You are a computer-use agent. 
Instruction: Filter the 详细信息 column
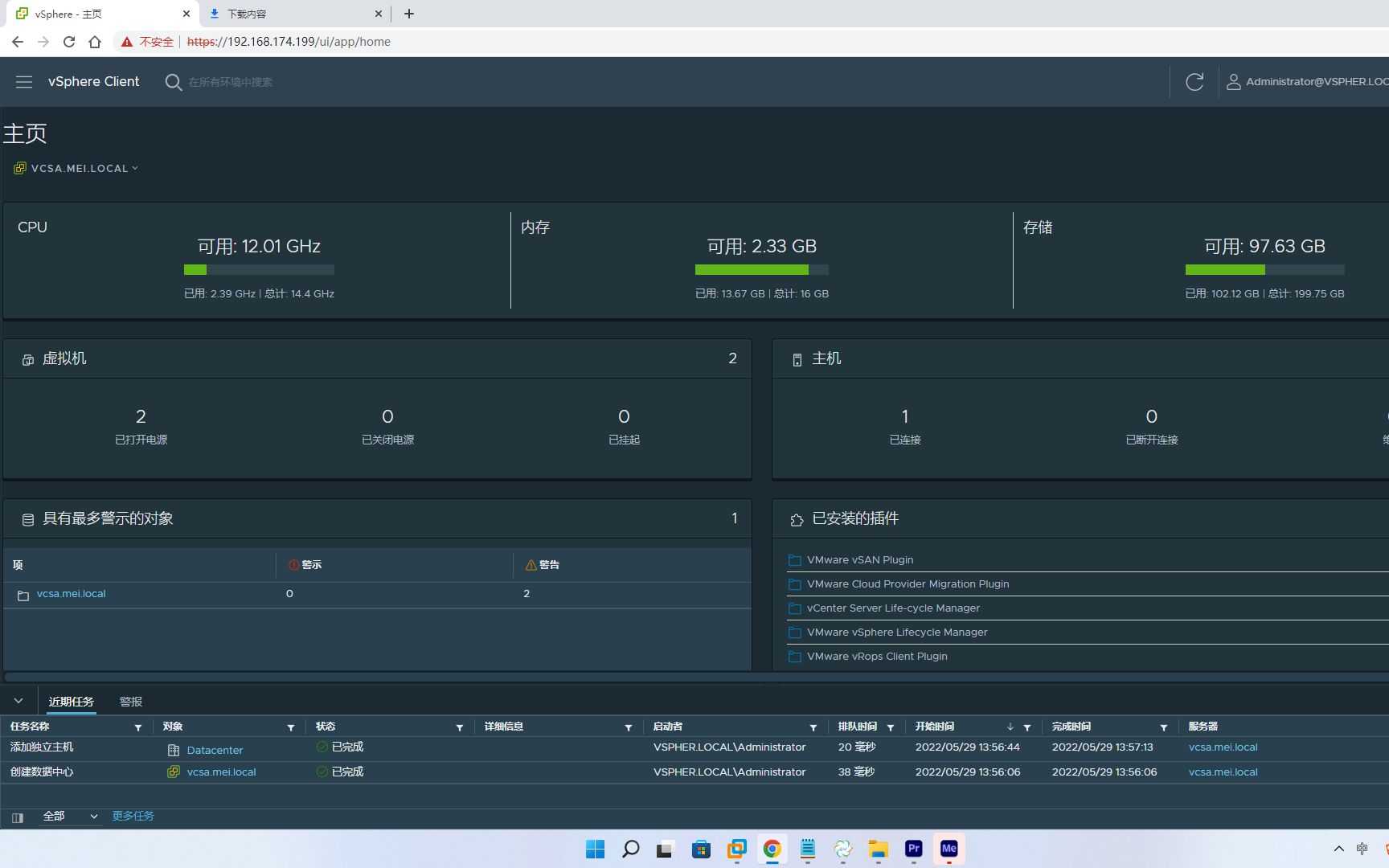click(x=629, y=727)
